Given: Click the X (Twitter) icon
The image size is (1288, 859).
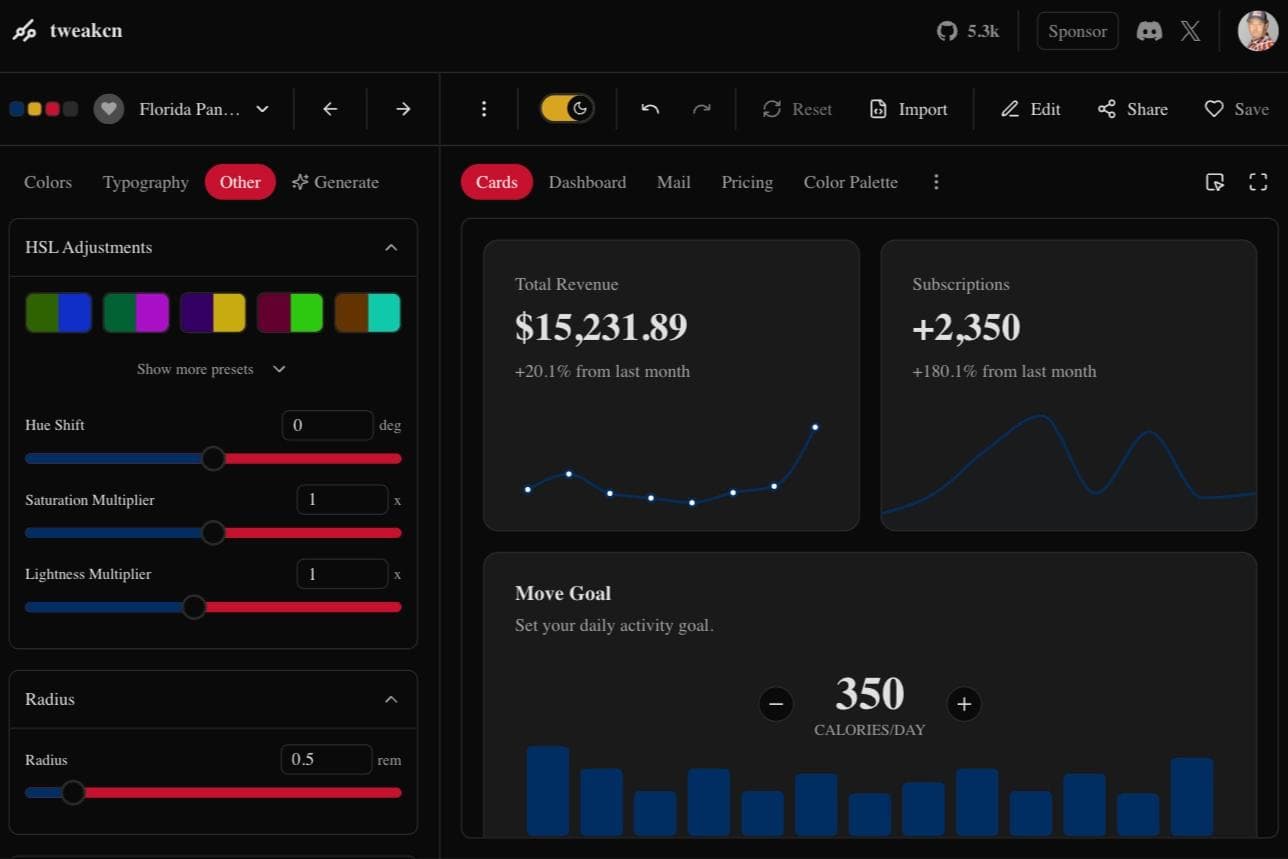Looking at the screenshot, I should pos(1190,31).
